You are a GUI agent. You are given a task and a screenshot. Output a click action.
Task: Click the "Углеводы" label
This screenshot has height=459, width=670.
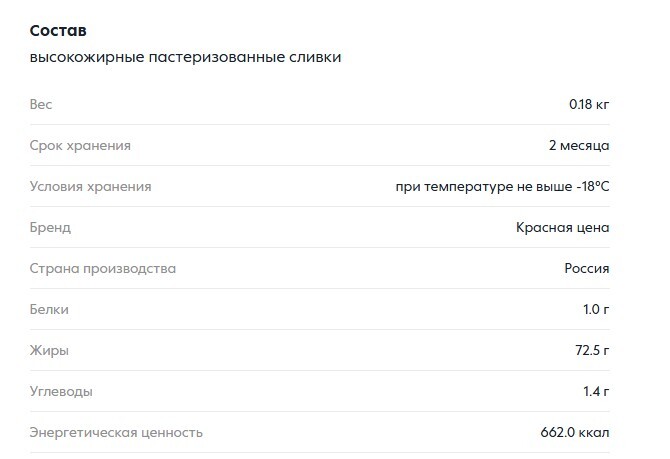[x=61, y=391]
